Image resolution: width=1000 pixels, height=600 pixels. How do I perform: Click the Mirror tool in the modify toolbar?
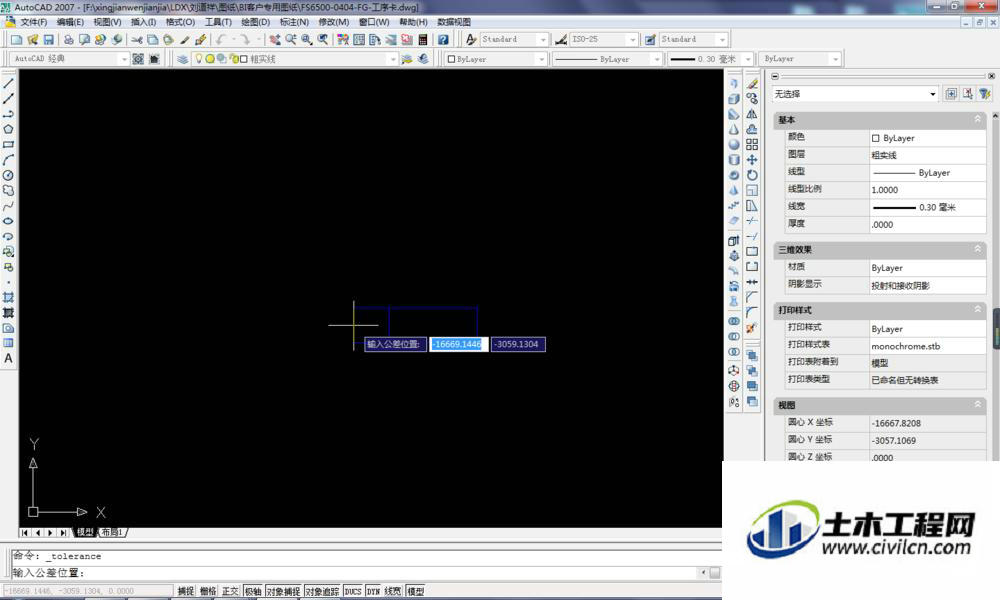[753, 114]
